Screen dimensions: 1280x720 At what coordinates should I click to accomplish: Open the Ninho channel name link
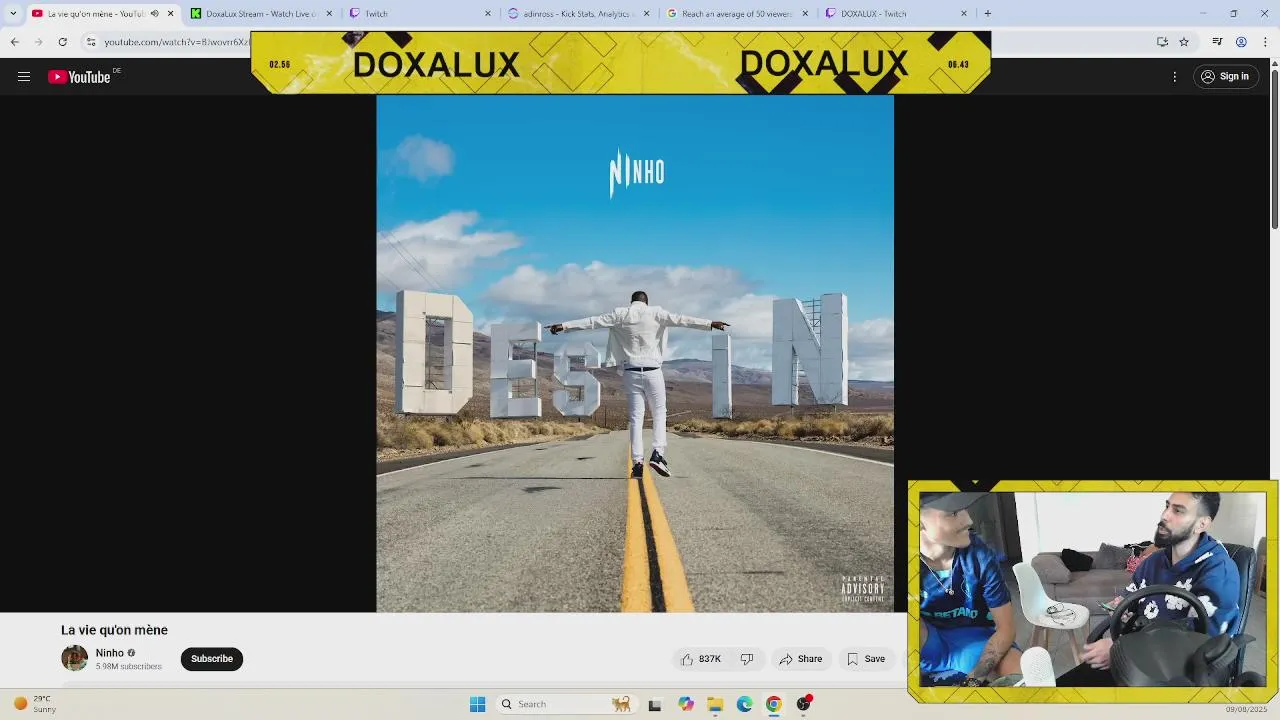[110, 653]
